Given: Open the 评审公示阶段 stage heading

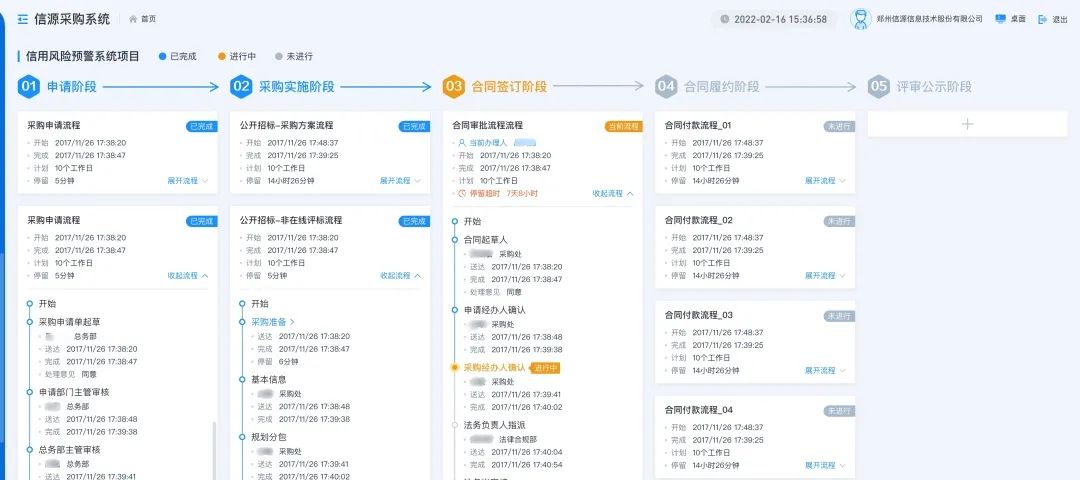Looking at the screenshot, I should pos(934,87).
